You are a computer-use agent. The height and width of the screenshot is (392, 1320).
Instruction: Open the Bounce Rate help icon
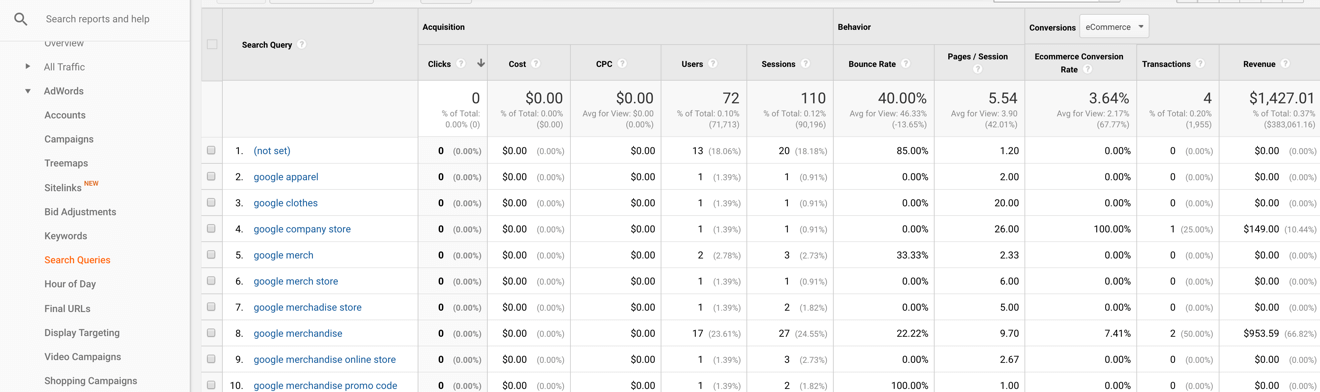tap(905, 64)
